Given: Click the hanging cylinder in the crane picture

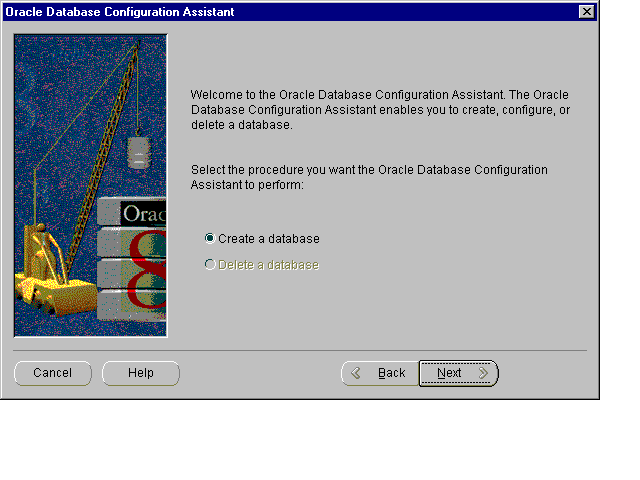Looking at the screenshot, I should coord(139,152).
